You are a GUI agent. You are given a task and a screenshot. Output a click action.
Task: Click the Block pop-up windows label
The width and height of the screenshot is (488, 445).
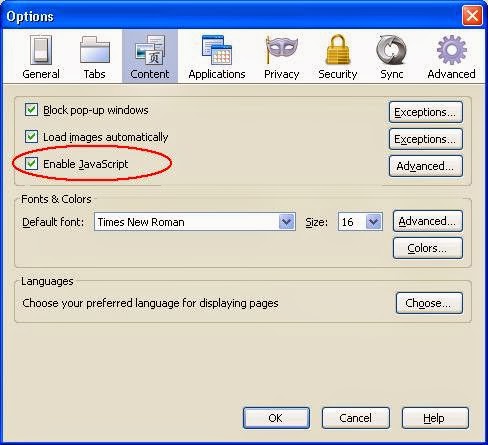coord(96,110)
